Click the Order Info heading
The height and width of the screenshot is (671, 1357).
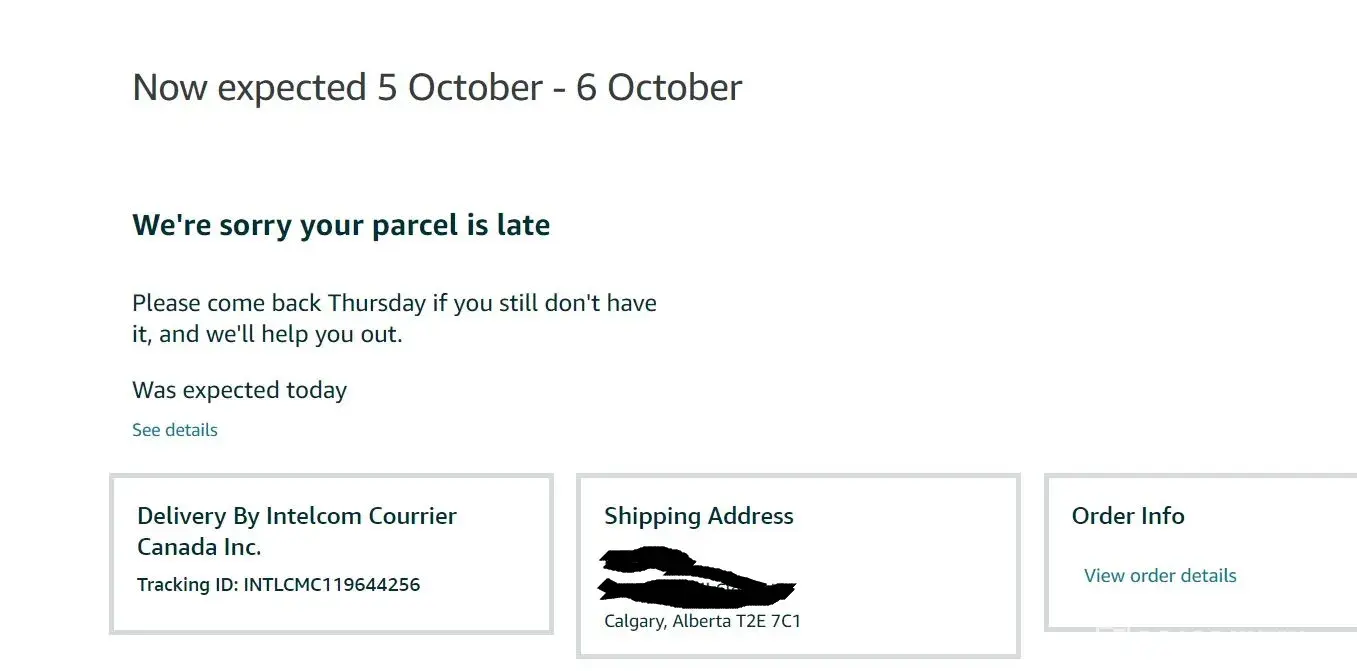[x=1128, y=517]
